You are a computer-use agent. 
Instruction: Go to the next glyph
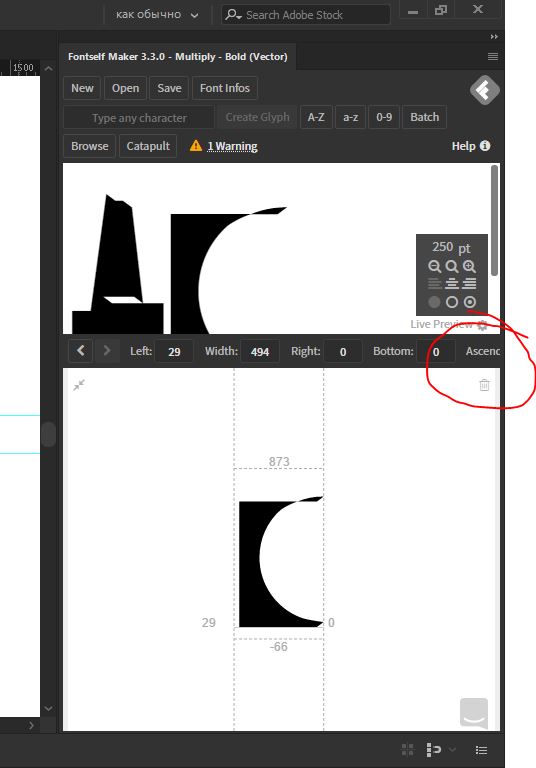pos(107,351)
